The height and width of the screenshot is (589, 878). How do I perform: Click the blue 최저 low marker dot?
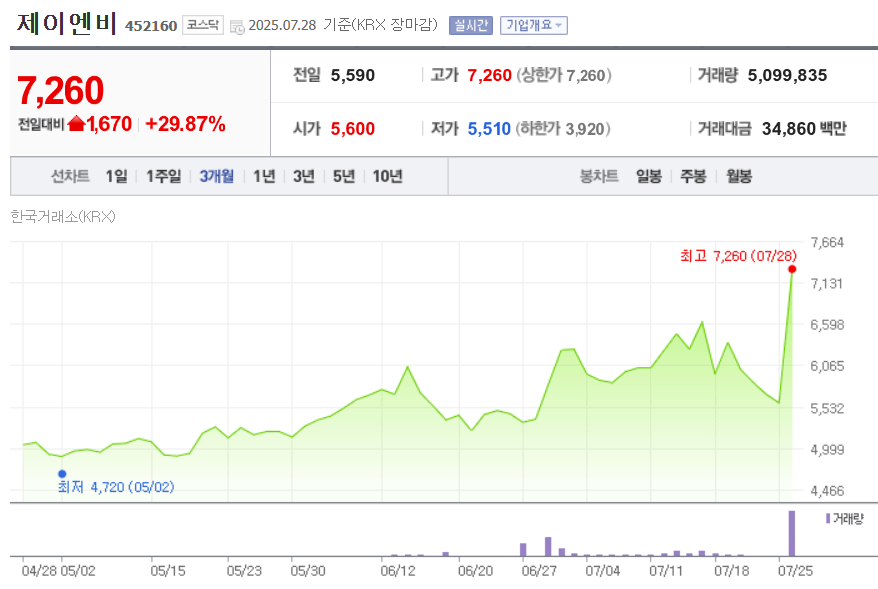click(62, 474)
